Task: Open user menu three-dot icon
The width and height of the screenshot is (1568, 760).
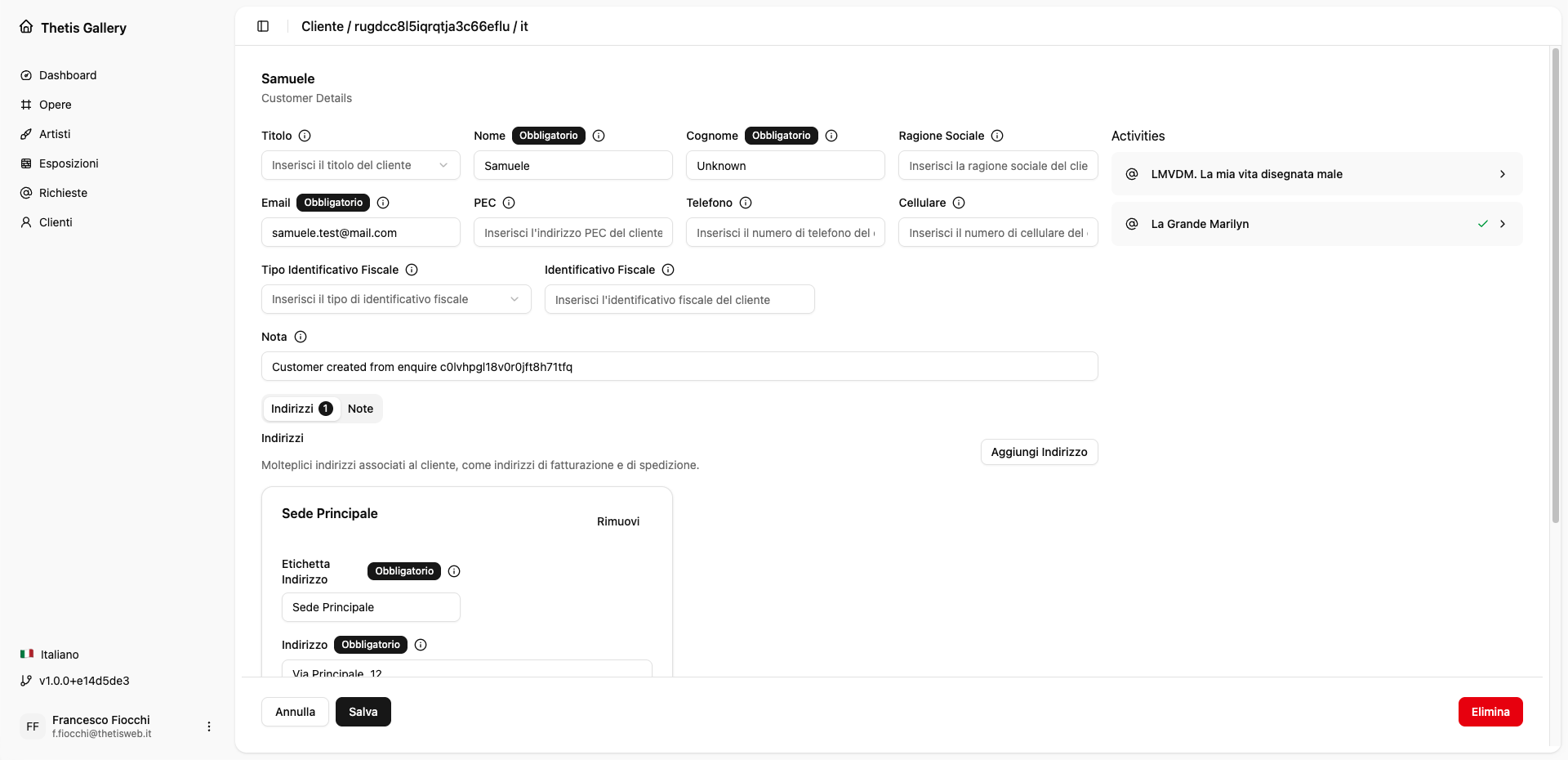Action: (209, 726)
